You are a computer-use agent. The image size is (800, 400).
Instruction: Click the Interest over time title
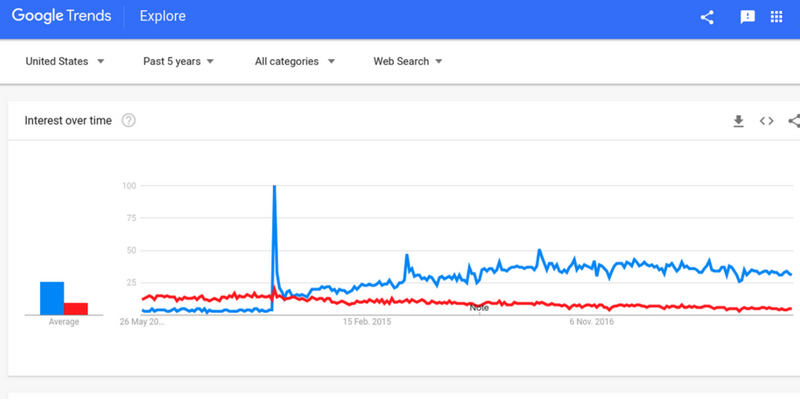click(68, 121)
